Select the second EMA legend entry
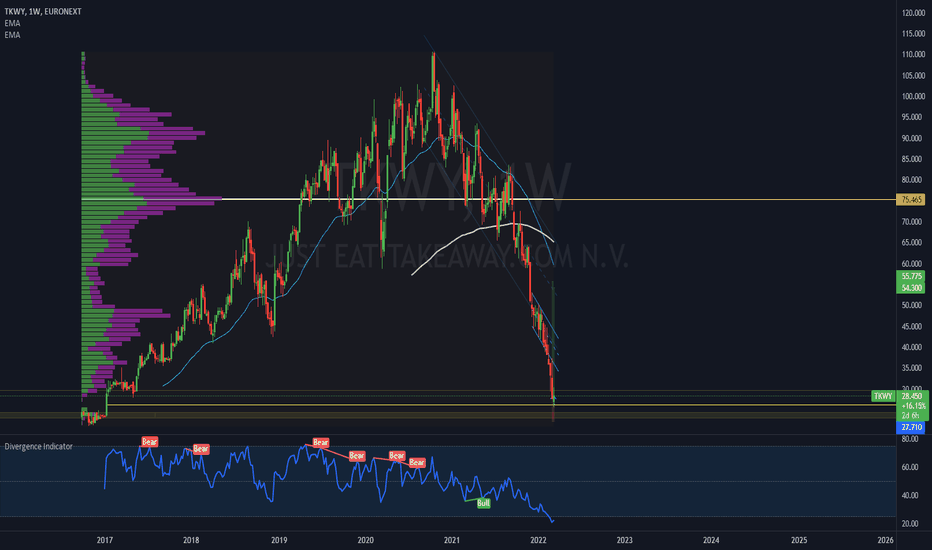932x550 pixels. point(12,35)
